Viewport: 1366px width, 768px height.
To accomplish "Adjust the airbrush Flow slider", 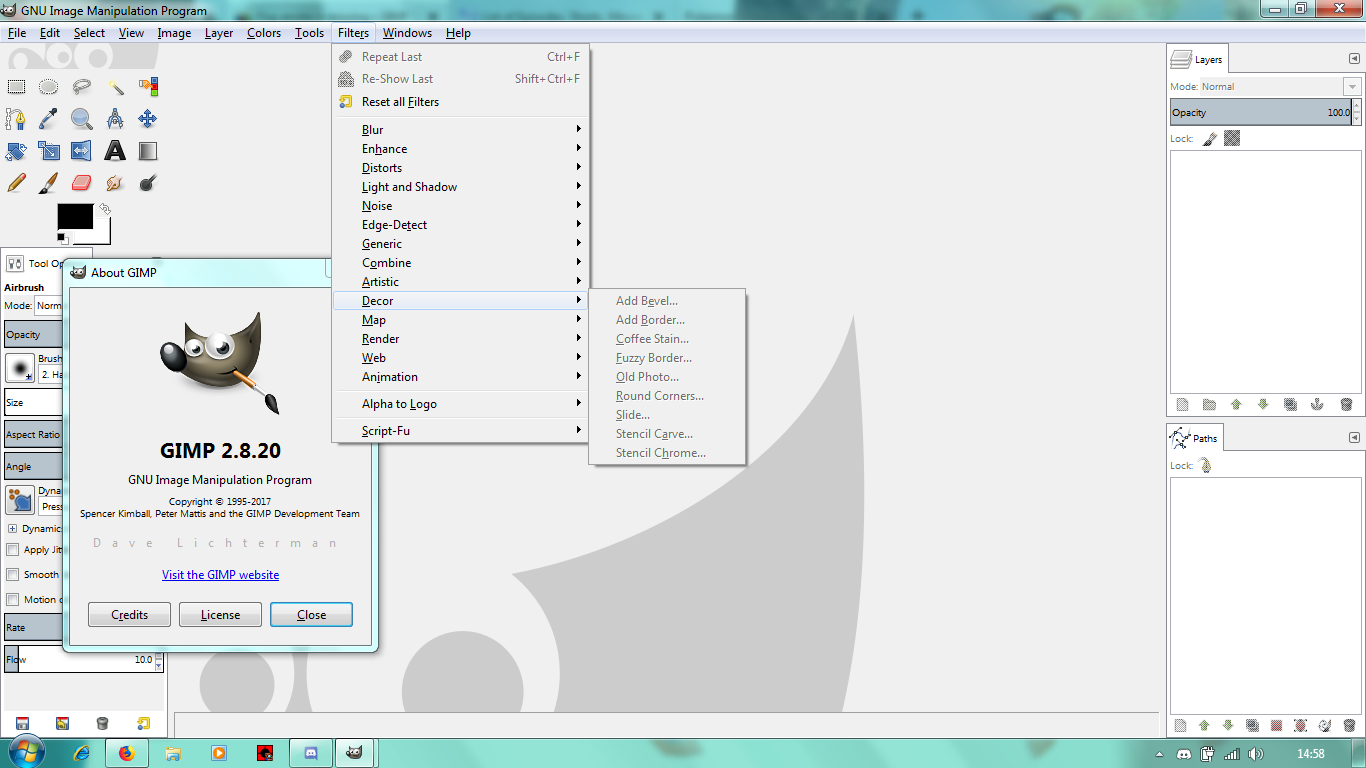I will [x=80, y=660].
